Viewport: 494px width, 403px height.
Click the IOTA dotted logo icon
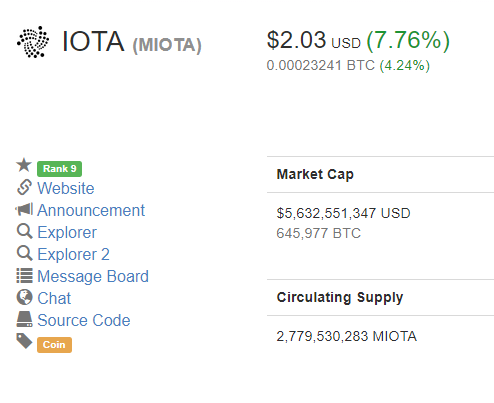(33, 42)
